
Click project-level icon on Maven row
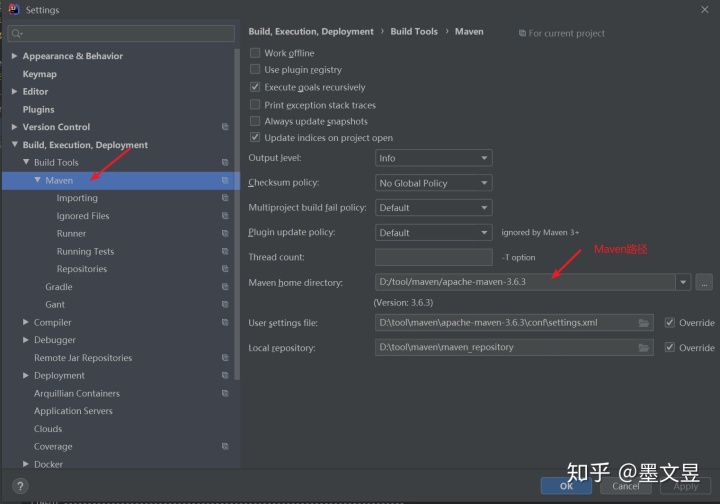click(x=225, y=180)
